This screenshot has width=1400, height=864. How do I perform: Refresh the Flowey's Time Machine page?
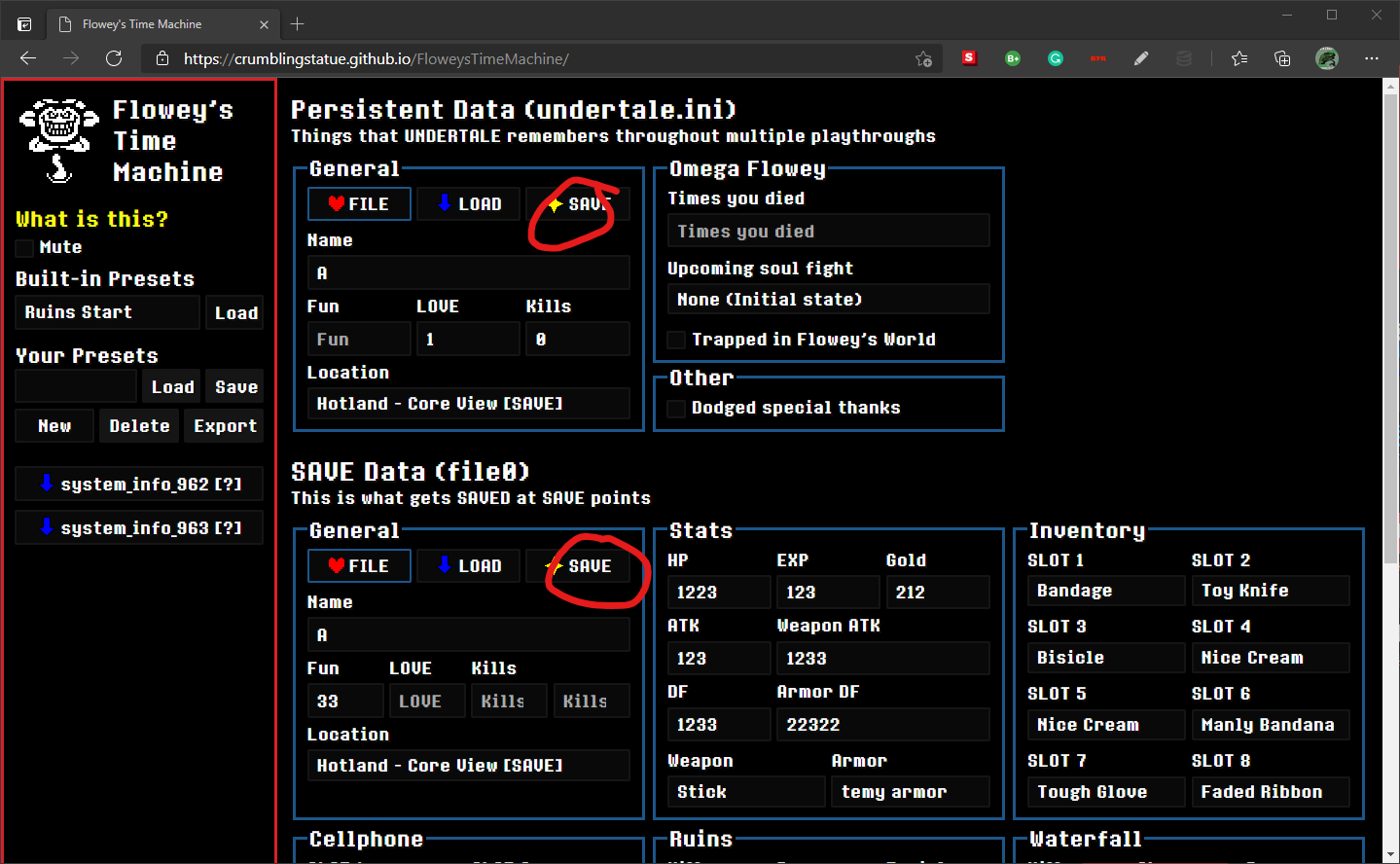pos(114,58)
